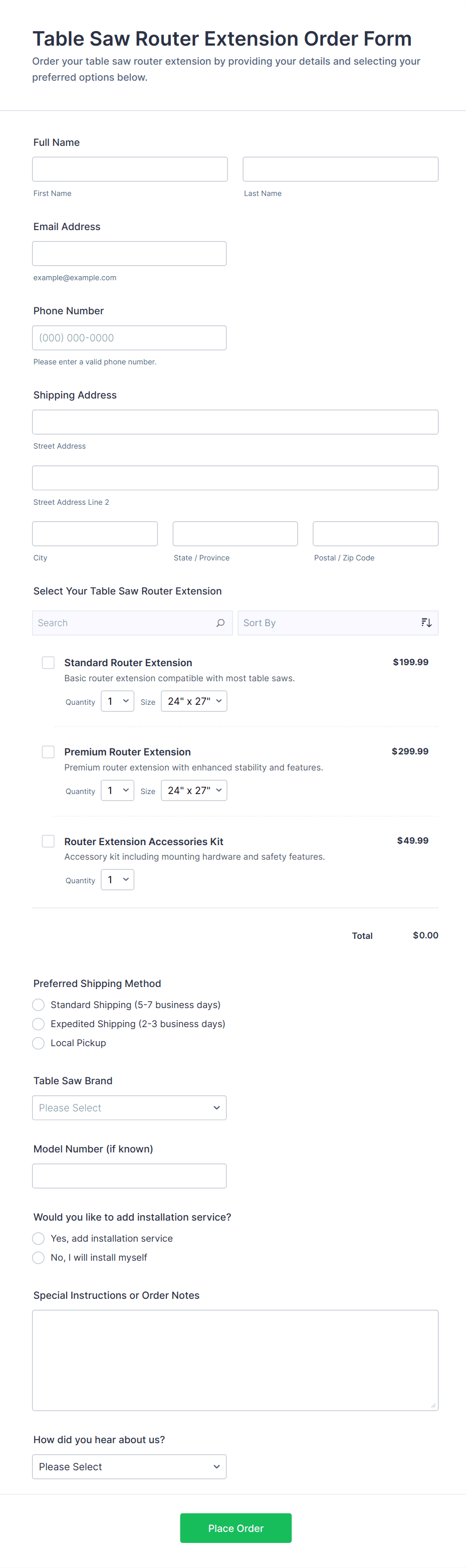Select Standard Shipping (5-7 business days)
This screenshot has width=466, height=1568.
[38, 1005]
